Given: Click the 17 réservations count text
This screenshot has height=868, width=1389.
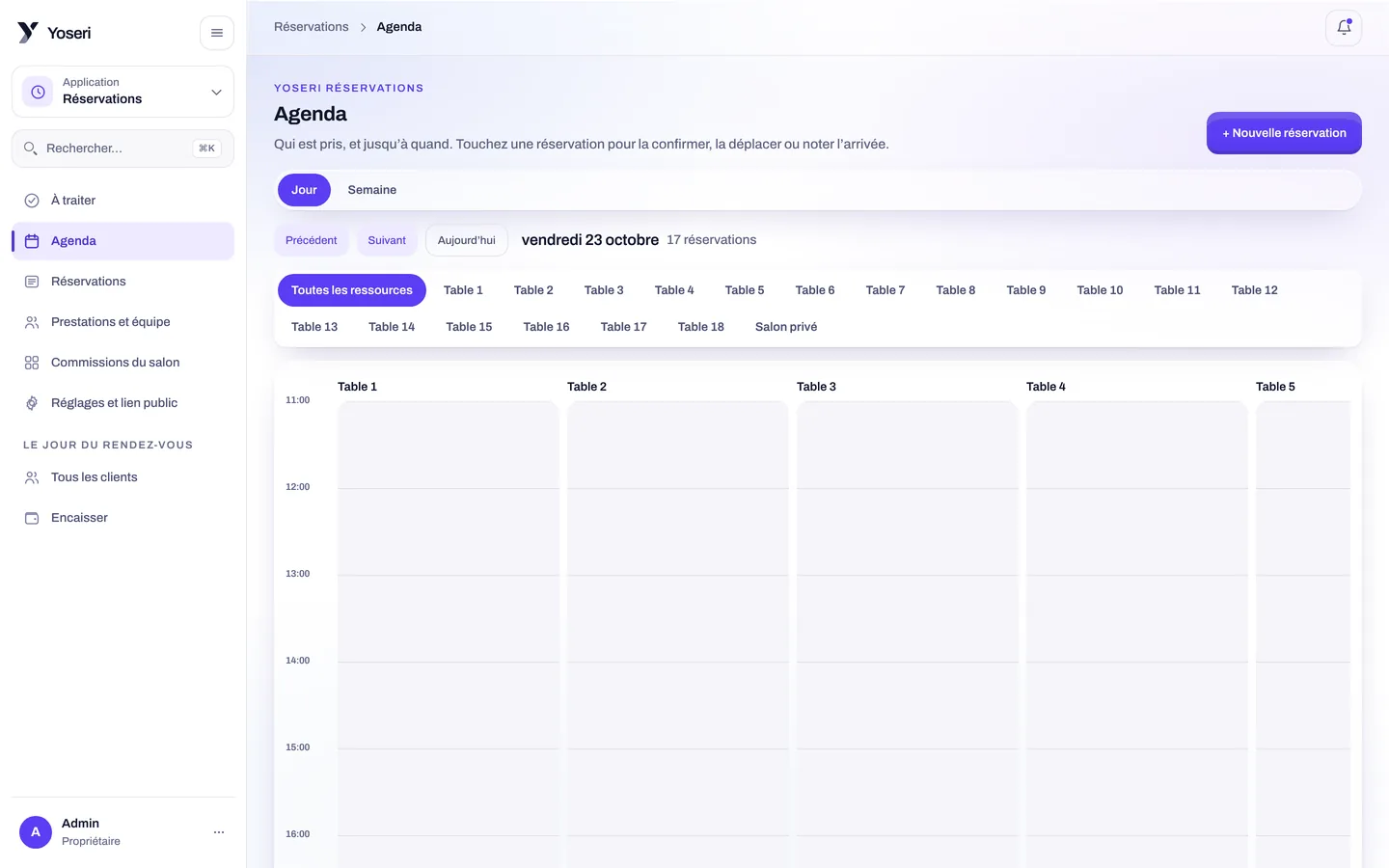Looking at the screenshot, I should [x=712, y=240].
